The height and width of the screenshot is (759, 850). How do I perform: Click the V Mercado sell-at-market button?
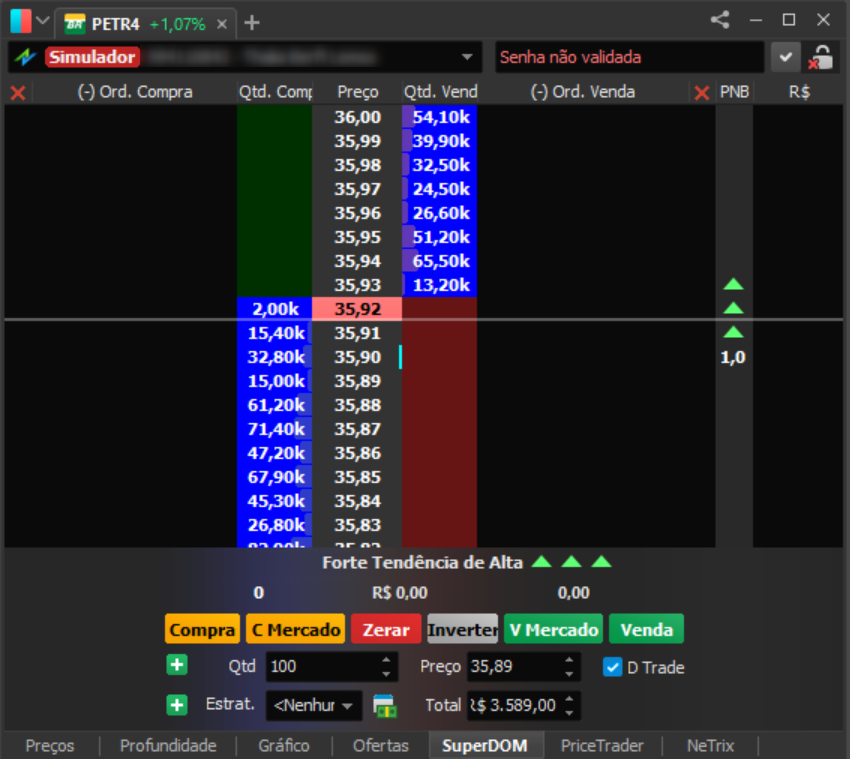553,629
